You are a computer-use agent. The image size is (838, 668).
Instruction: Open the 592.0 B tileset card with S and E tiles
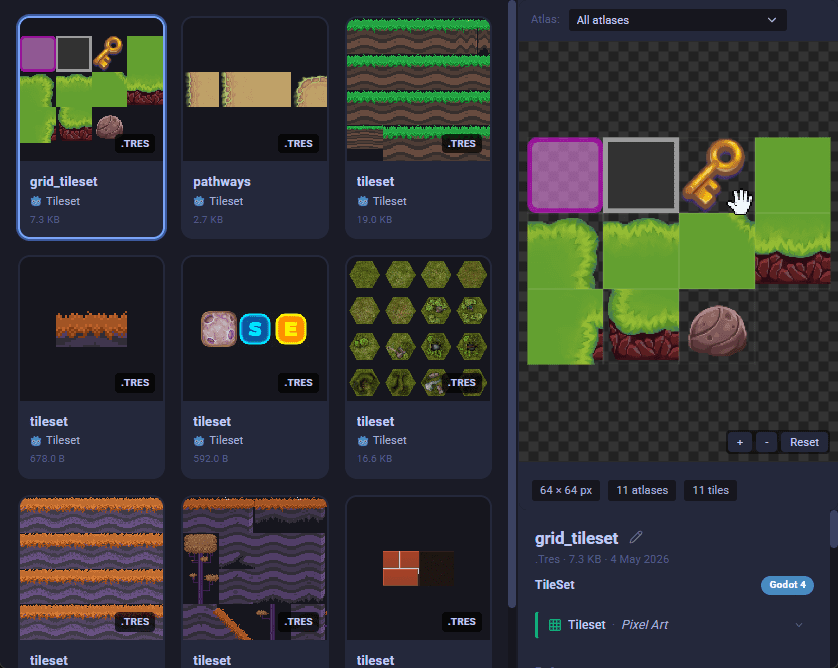[255, 329]
